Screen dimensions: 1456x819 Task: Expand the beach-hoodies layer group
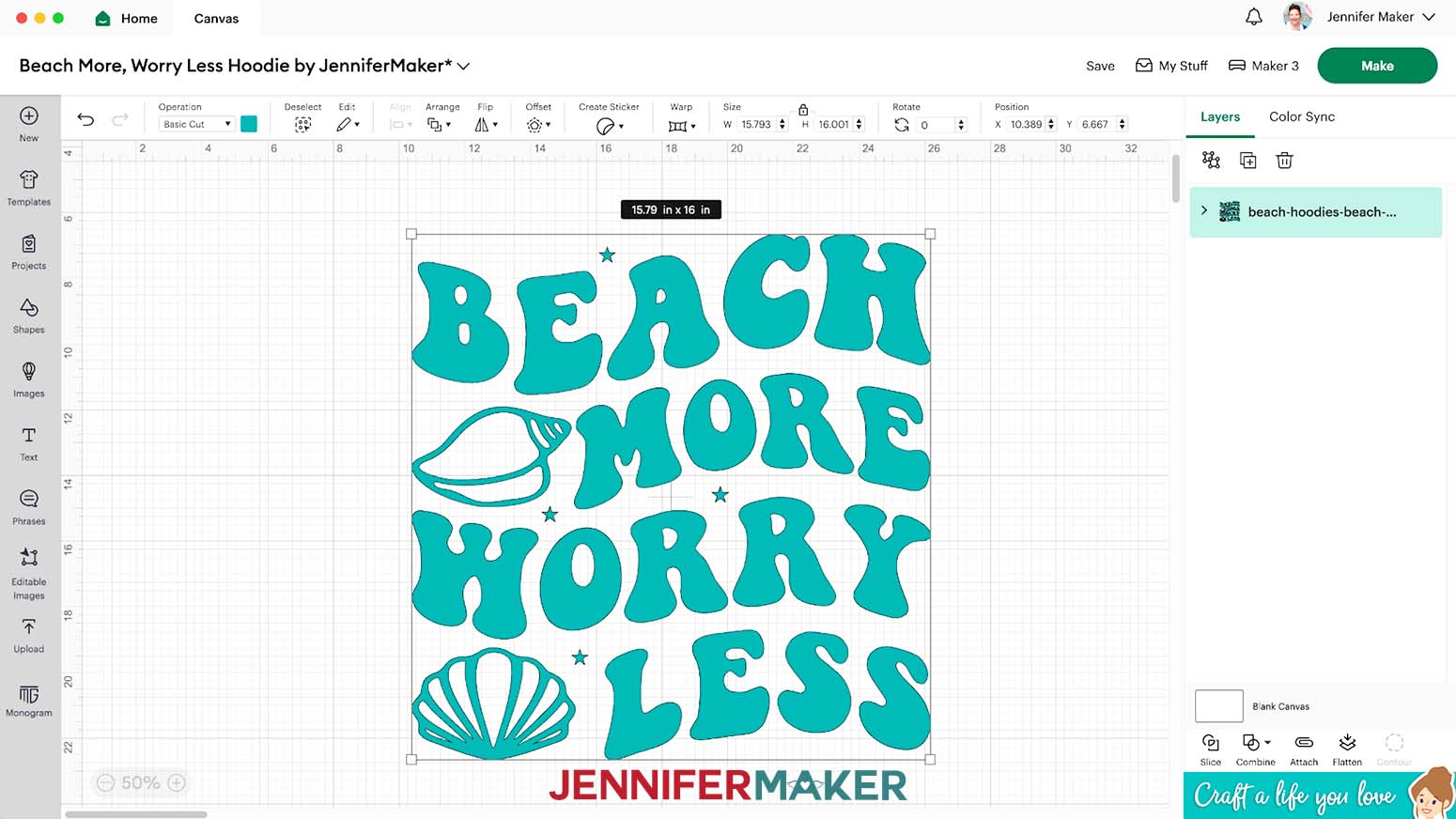[1204, 211]
